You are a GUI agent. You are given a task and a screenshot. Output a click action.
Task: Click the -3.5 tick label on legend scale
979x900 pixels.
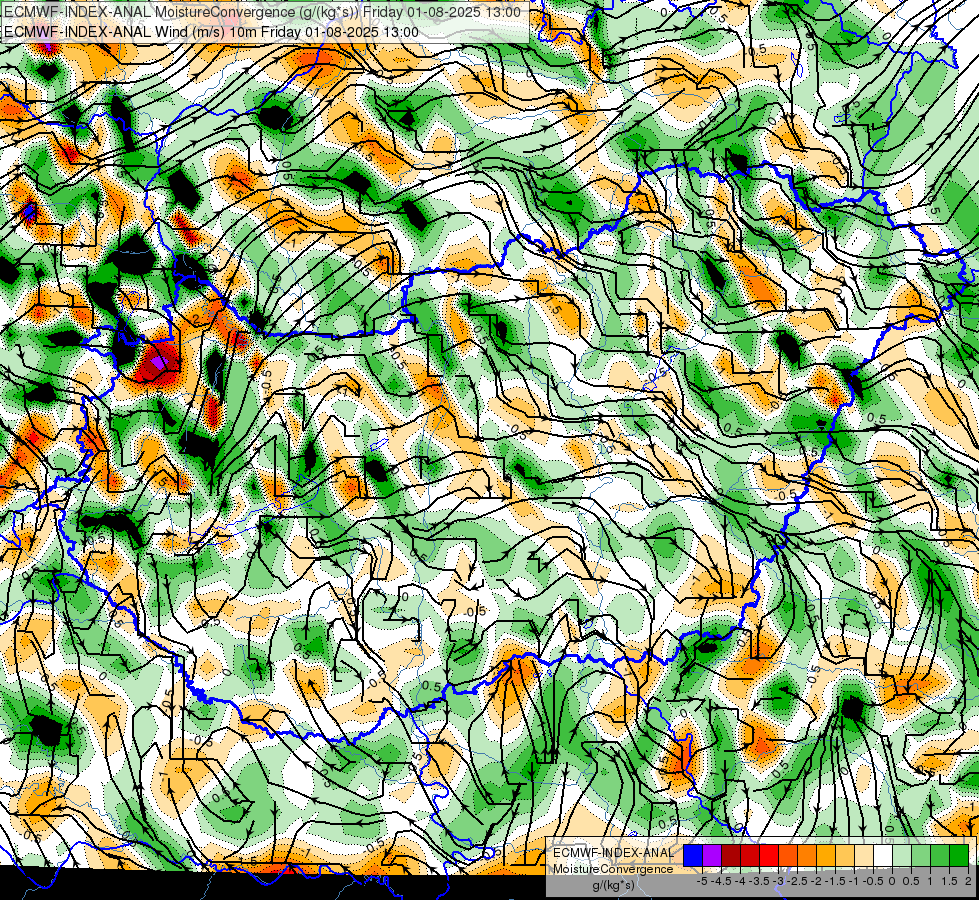click(x=760, y=881)
